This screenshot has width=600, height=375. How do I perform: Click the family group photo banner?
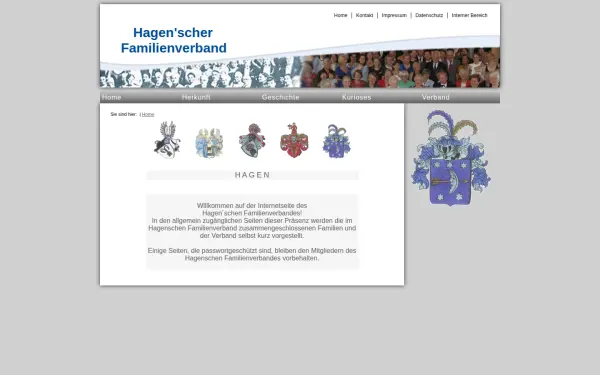point(300,68)
